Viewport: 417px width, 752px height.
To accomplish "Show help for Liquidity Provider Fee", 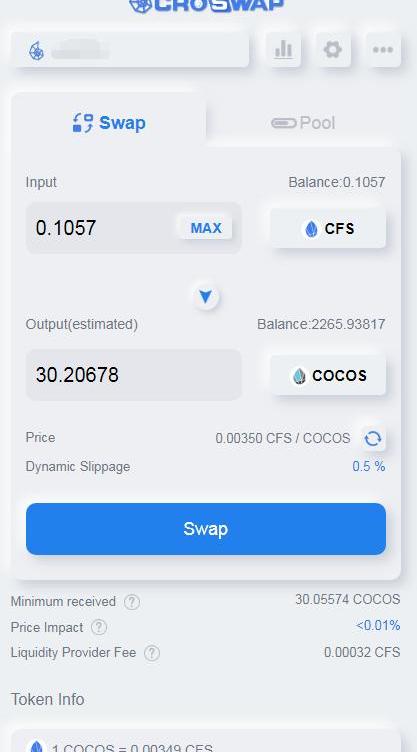I will (152, 653).
